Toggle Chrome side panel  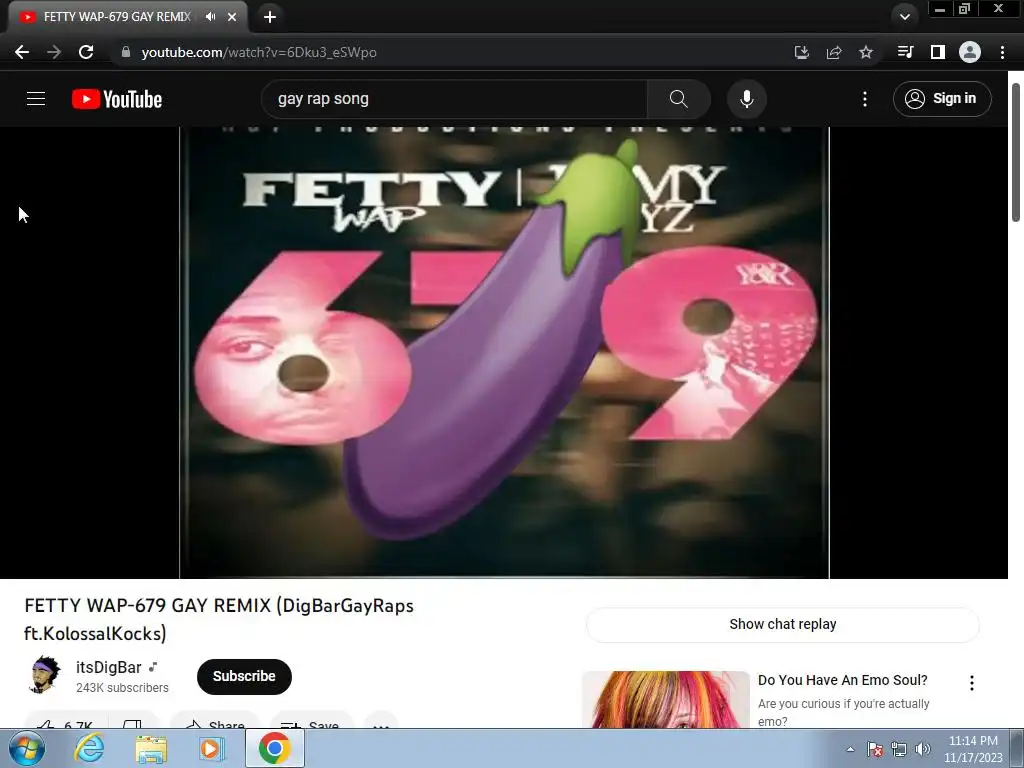coord(938,52)
